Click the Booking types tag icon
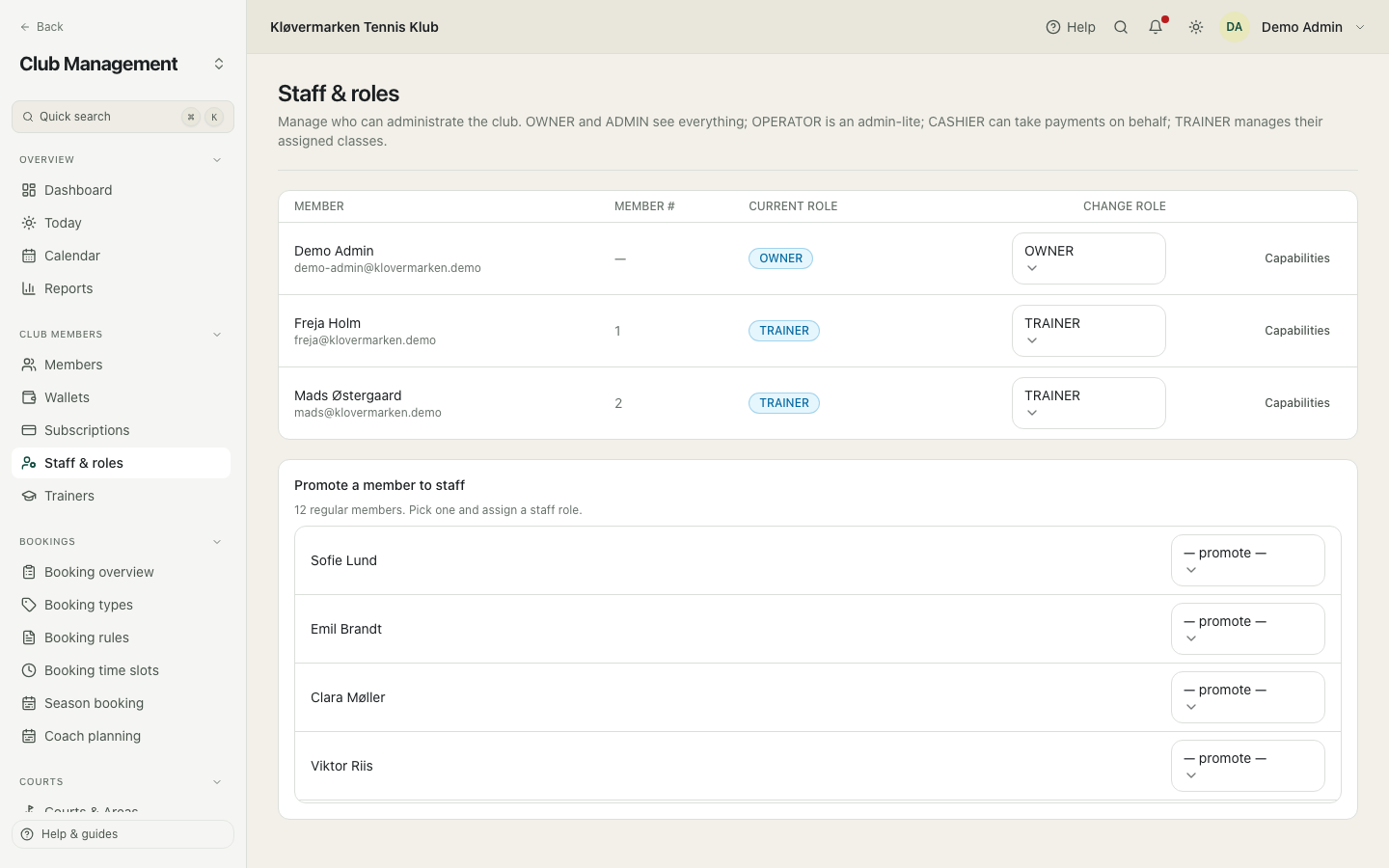 coord(29,605)
